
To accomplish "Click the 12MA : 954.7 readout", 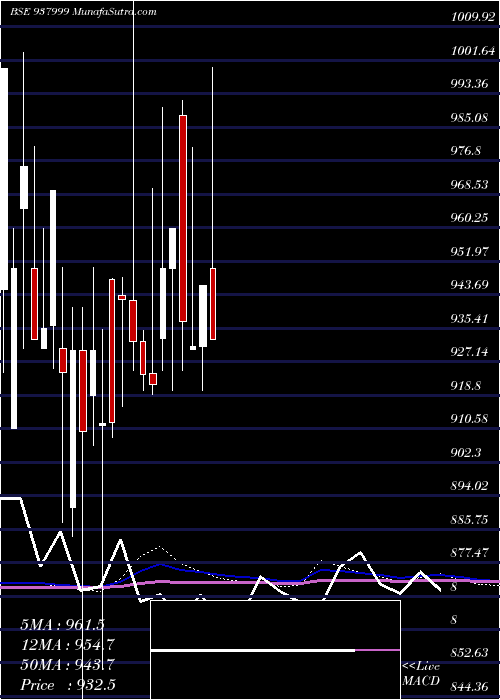I will (68, 645).
